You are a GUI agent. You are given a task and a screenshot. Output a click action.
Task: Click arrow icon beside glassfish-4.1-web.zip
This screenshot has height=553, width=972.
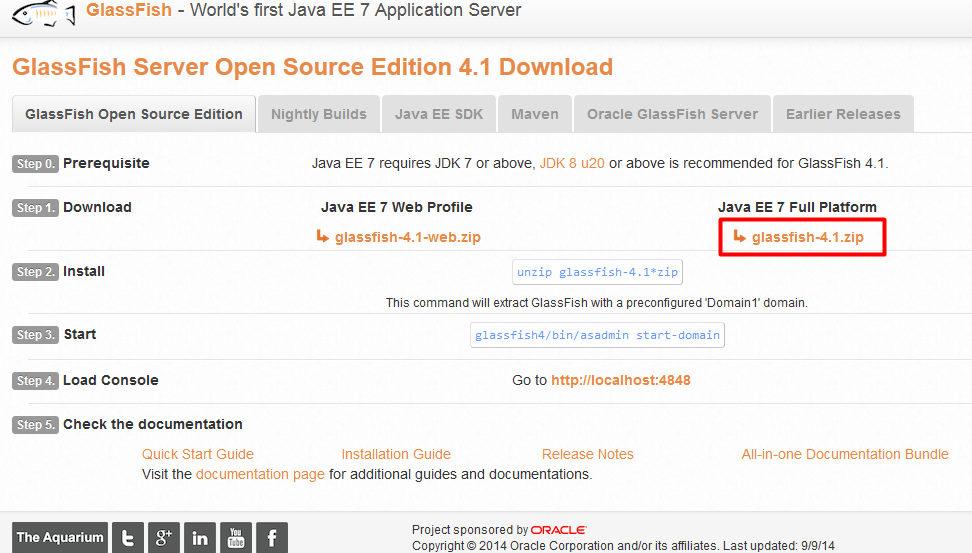(322, 236)
